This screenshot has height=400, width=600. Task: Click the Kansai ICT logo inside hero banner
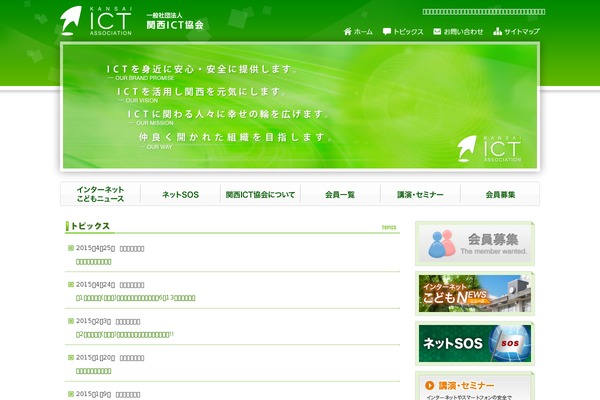coord(489,149)
